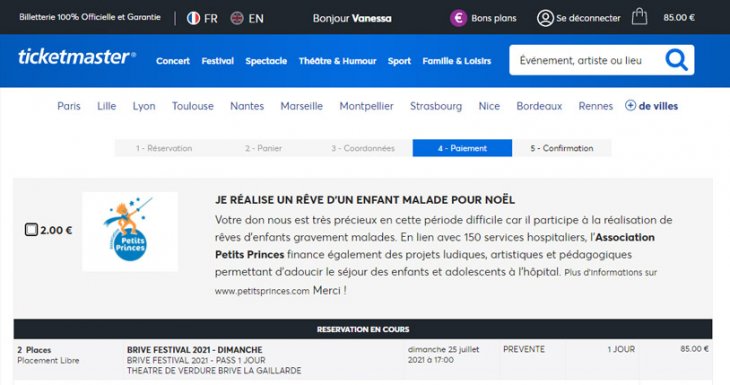Click the ticketmaster logo
This screenshot has height=385, width=730.
pos(77,57)
